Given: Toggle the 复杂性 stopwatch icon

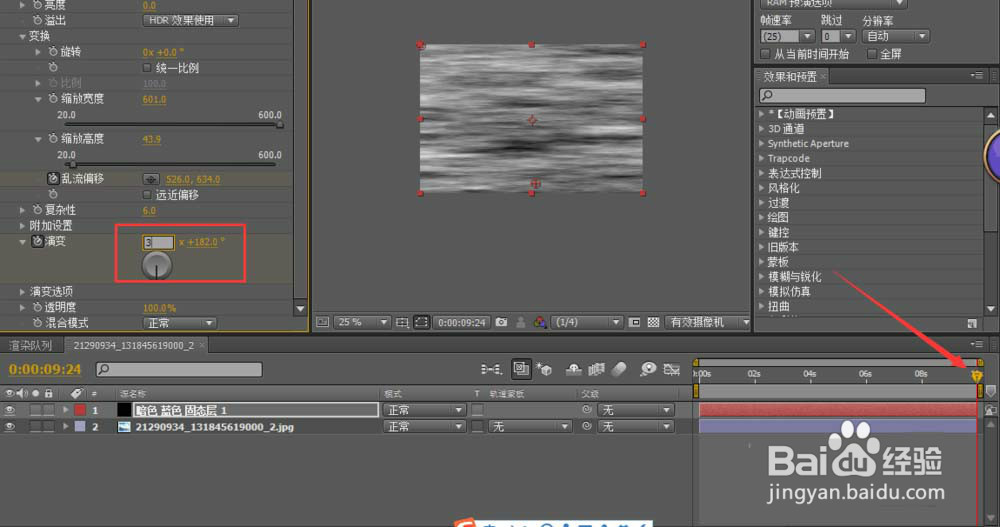Looking at the screenshot, I should [38, 210].
